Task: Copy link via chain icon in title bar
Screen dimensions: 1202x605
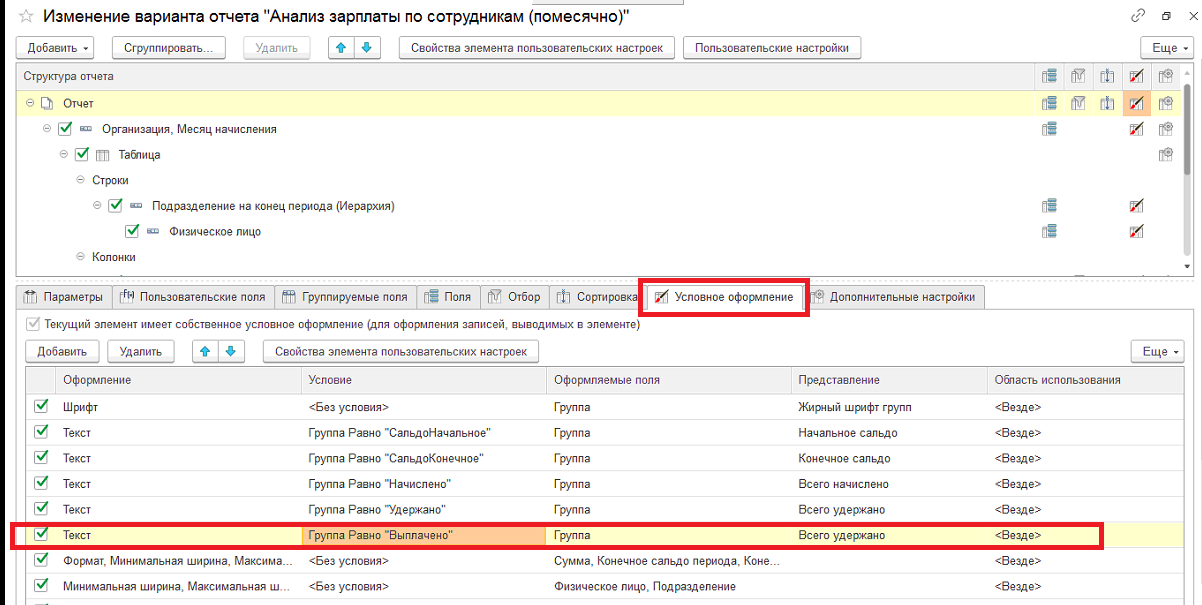Action: (1138, 16)
